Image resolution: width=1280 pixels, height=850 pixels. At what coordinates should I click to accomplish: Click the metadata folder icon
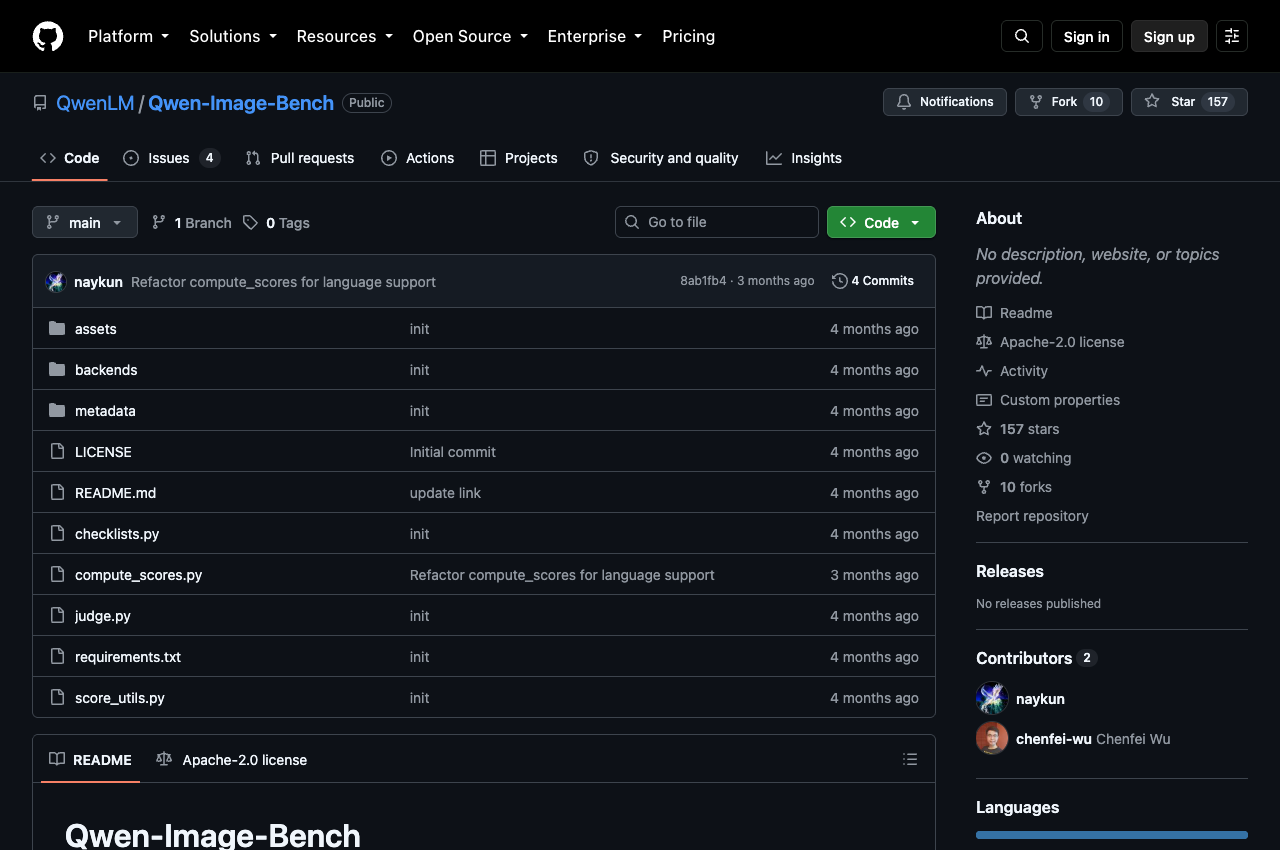pos(57,411)
